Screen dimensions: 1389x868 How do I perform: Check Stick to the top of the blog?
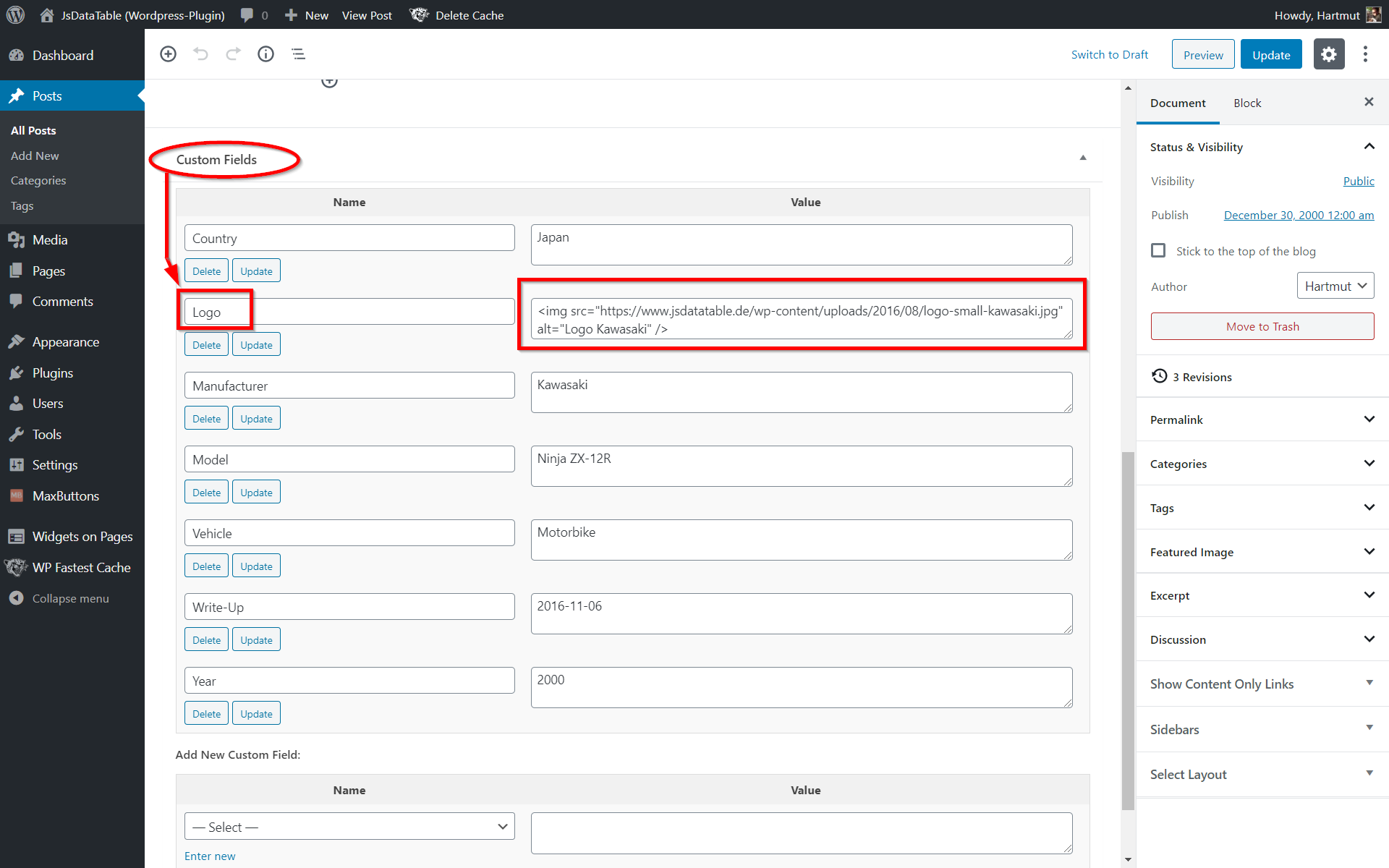1158,250
